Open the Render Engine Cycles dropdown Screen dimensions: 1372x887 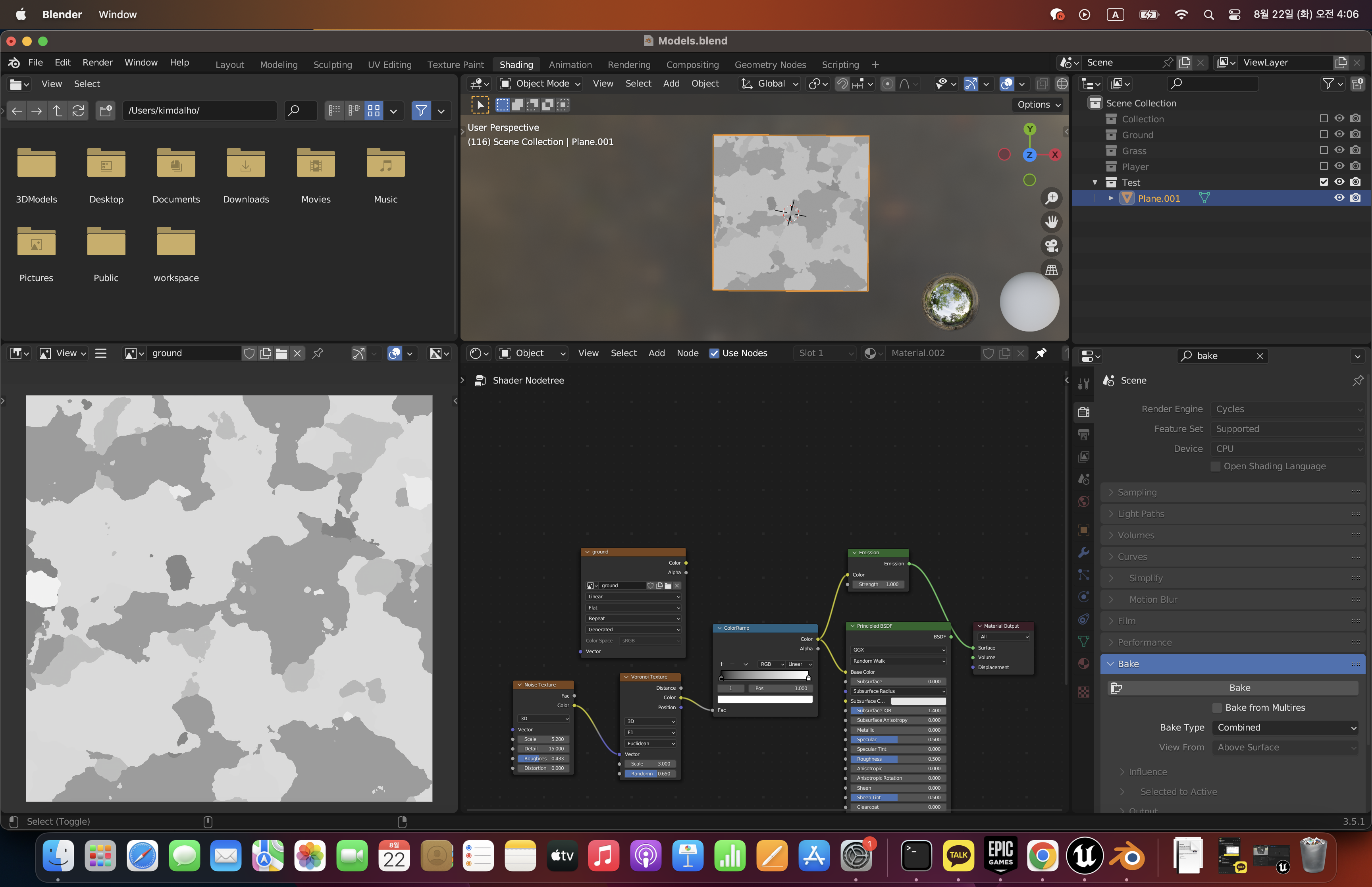[x=1287, y=409]
